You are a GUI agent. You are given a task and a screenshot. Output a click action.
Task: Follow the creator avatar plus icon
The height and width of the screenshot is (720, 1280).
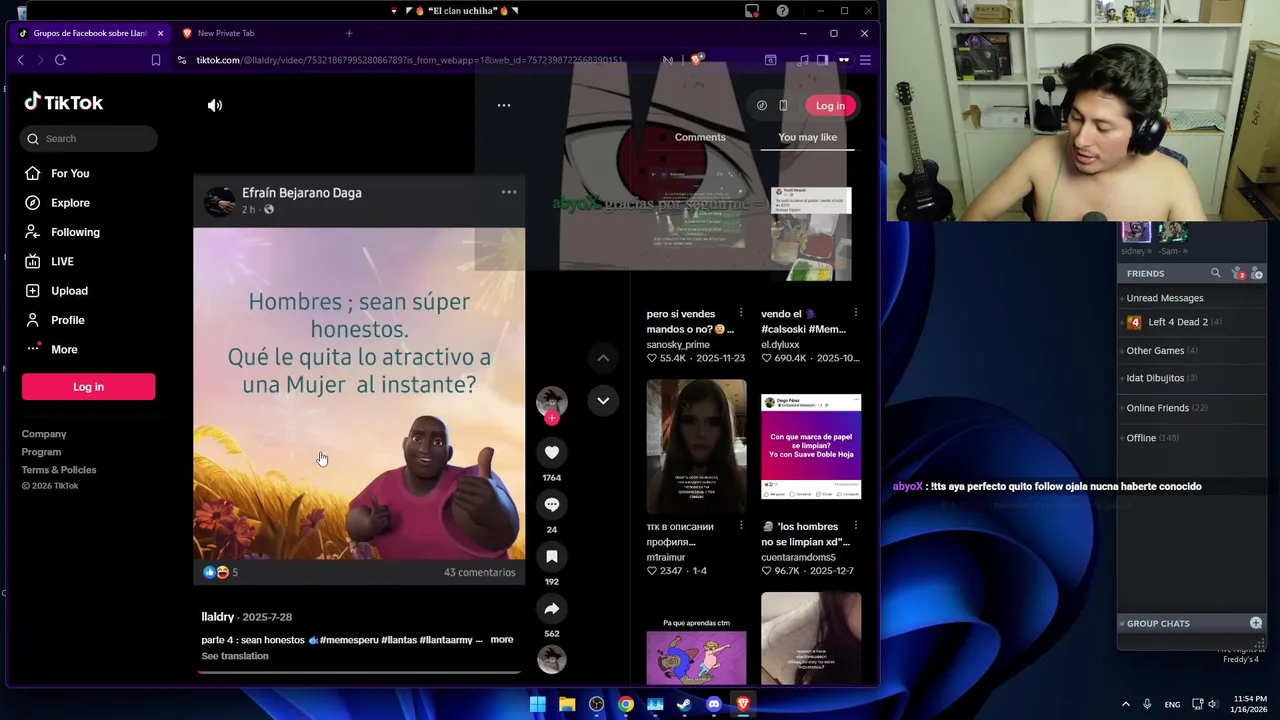tap(552, 418)
